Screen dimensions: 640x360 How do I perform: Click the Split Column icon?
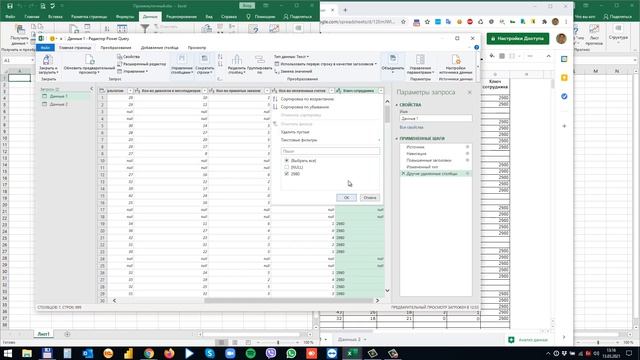pyautogui.click(x=237, y=60)
